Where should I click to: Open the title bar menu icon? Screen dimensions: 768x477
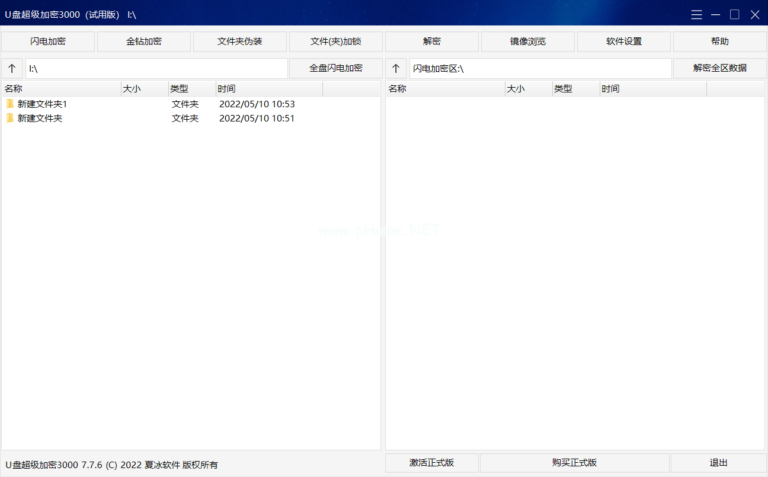[x=697, y=14]
